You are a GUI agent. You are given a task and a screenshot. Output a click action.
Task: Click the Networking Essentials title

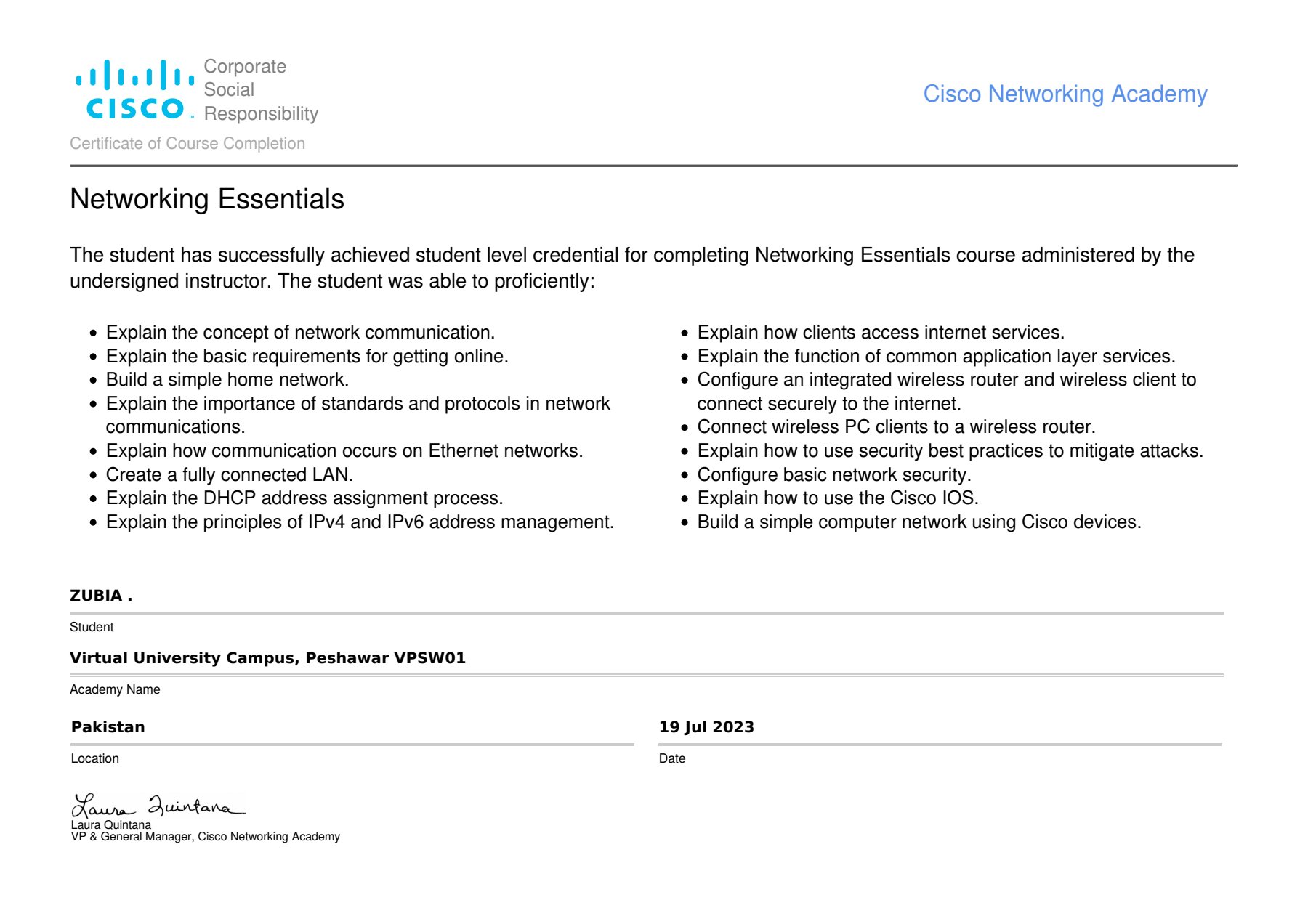point(207,199)
